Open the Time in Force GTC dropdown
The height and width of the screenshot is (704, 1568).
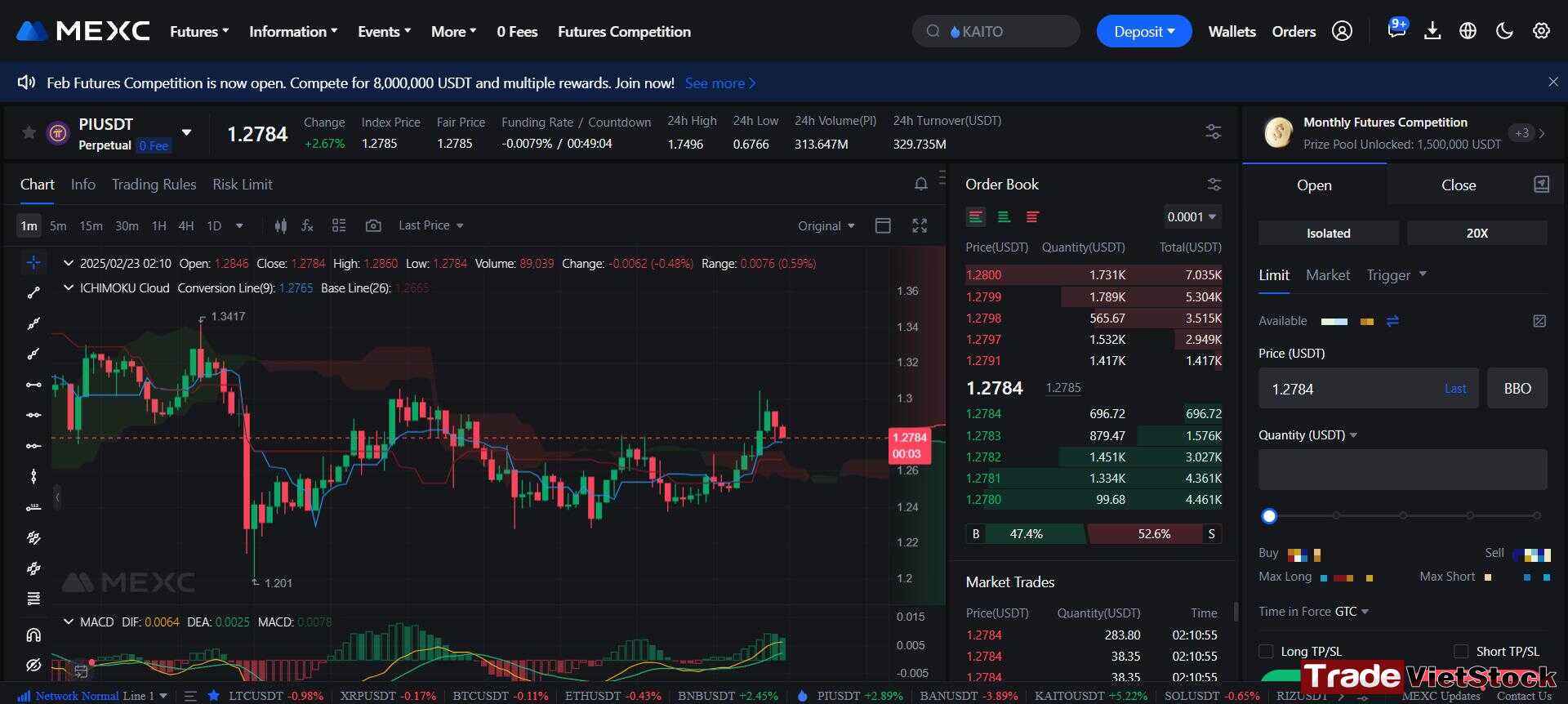tap(1352, 611)
